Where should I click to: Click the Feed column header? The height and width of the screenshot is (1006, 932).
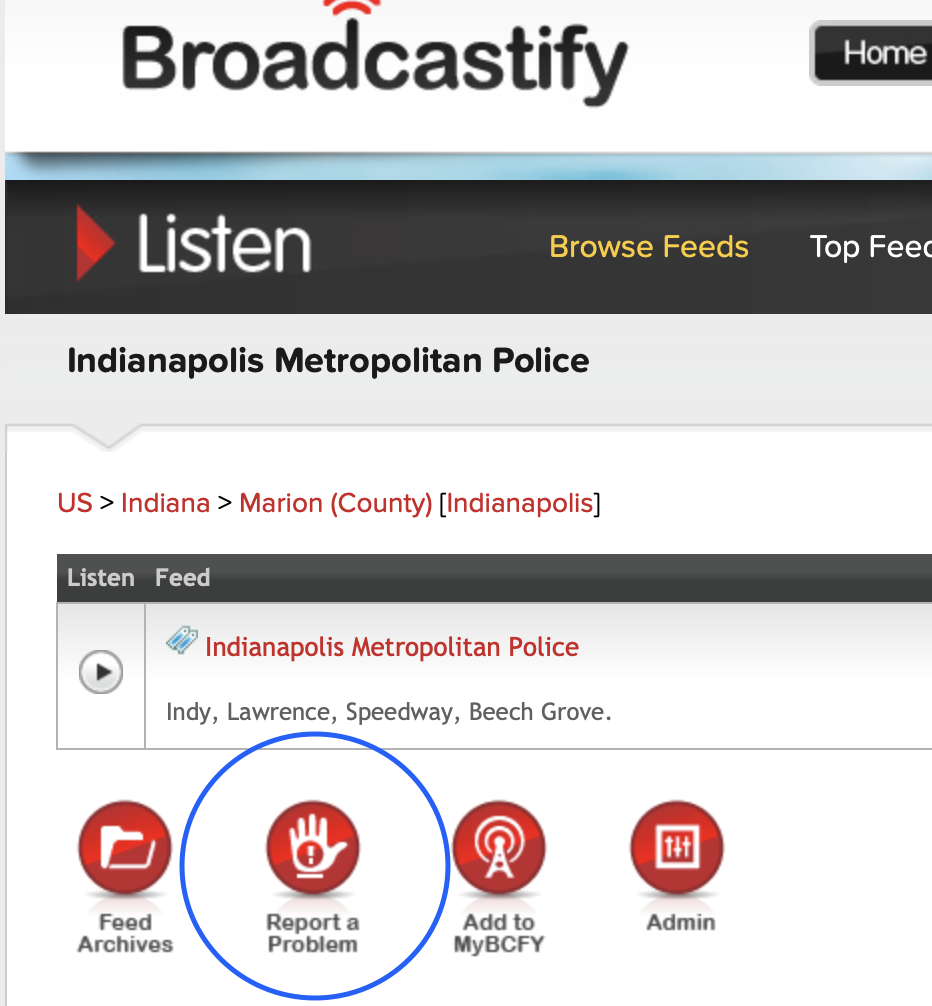[182, 578]
